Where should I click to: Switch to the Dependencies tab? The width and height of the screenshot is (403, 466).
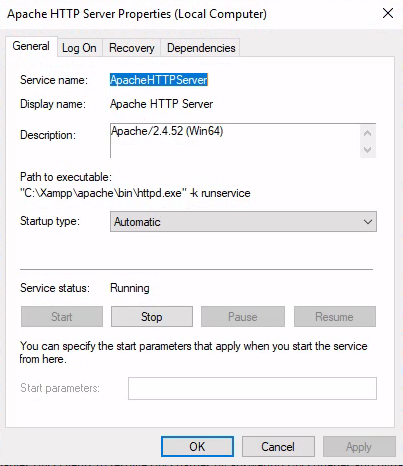[x=201, y=48]
